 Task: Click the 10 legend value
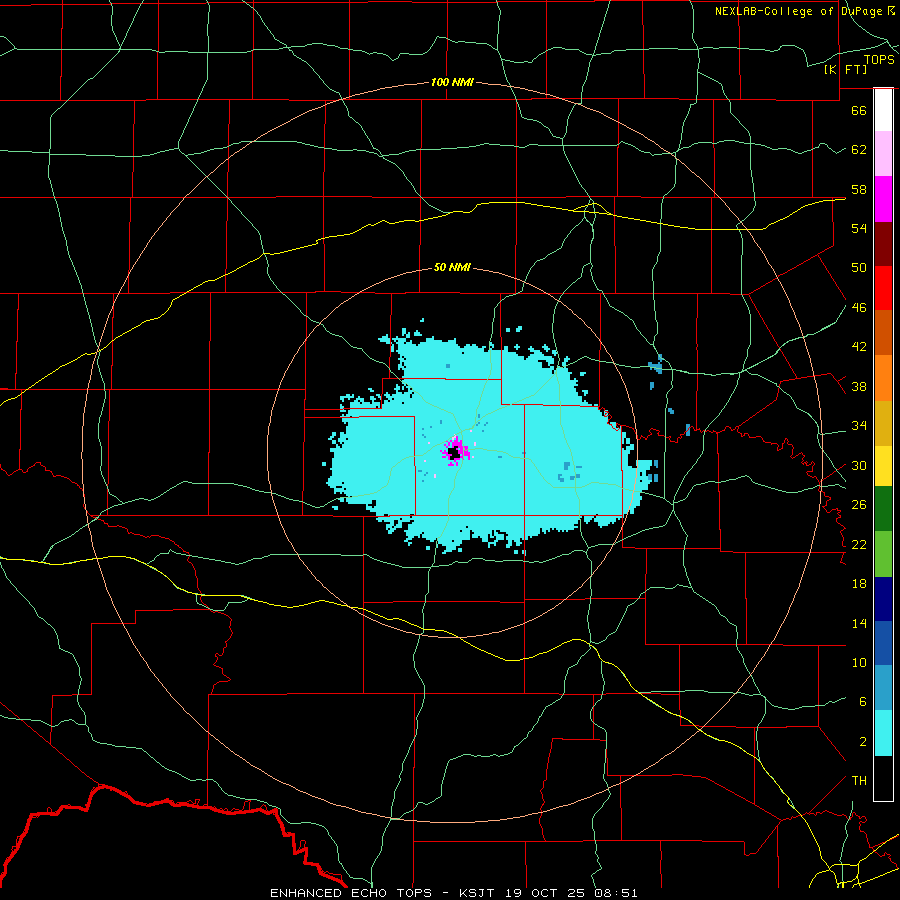[859, 663]
